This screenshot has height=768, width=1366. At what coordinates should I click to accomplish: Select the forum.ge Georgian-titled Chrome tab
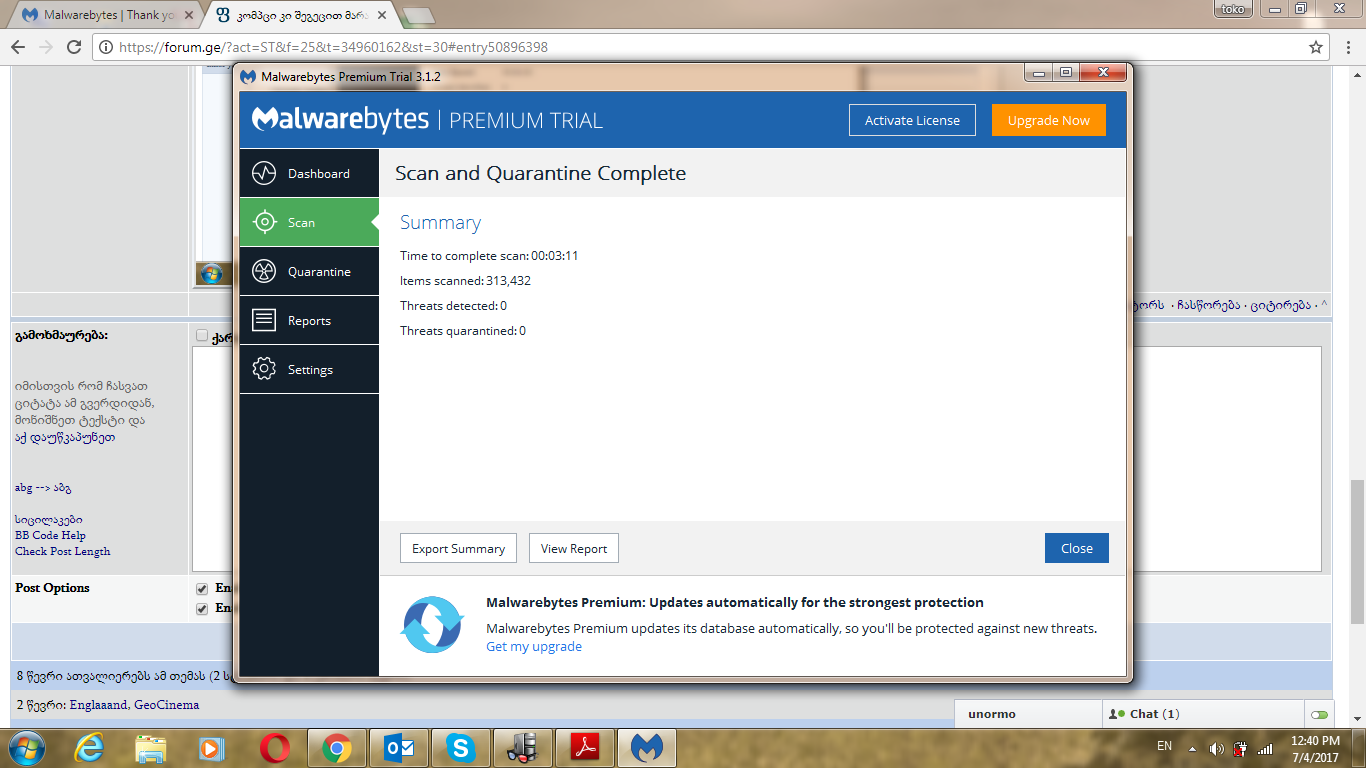point(298,15)
